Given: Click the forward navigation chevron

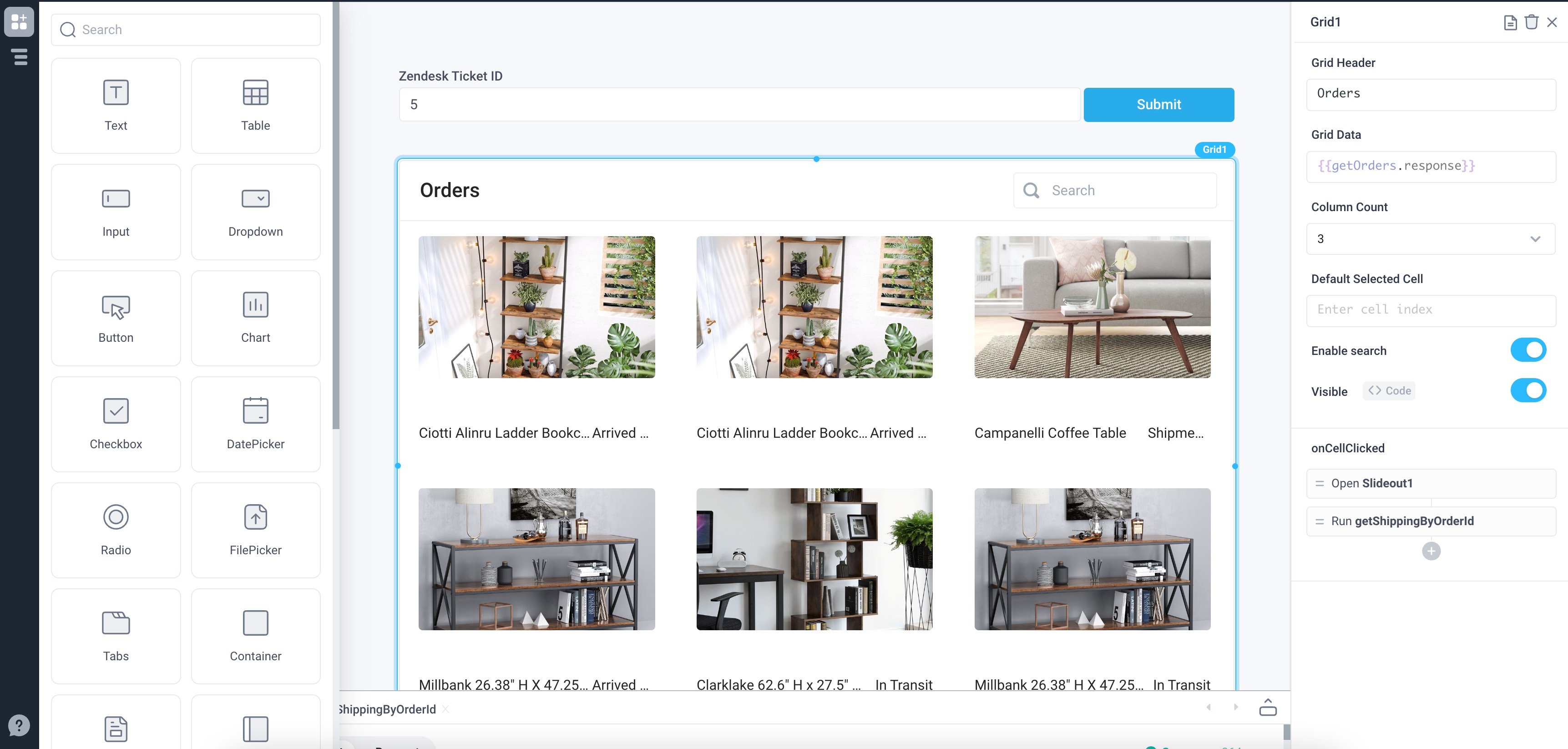Looking at the screenshot, I should 1236,708.
